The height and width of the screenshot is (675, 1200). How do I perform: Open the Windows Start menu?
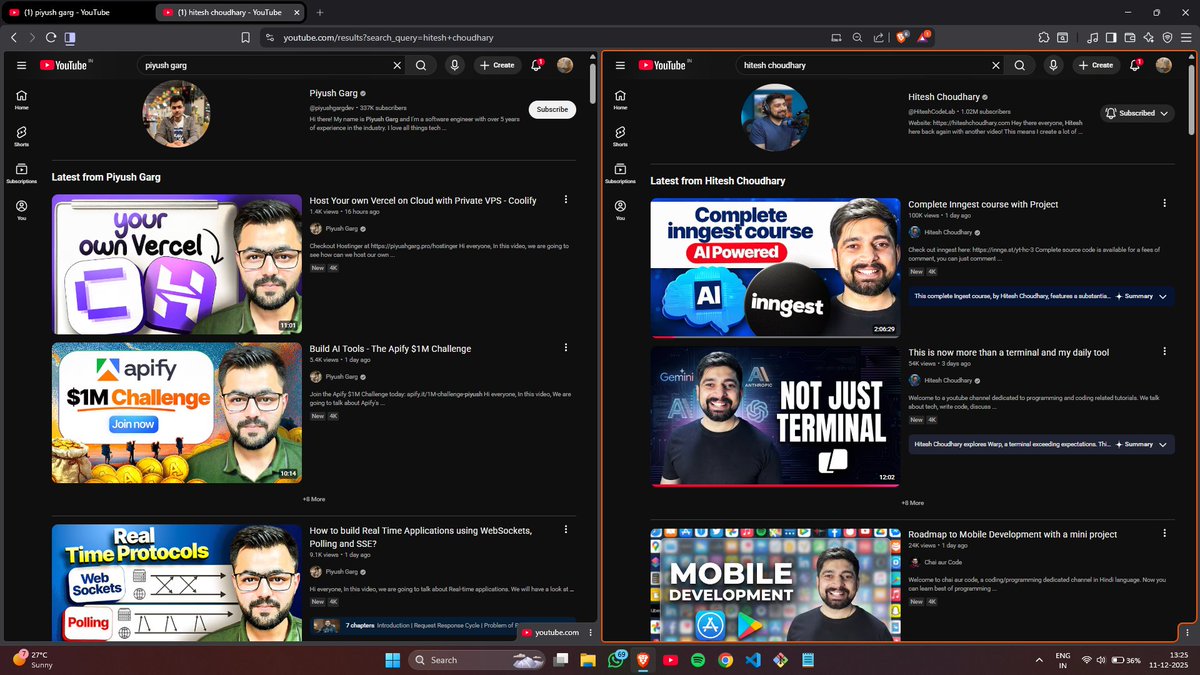pyautogui.click(x=392, y=660)
